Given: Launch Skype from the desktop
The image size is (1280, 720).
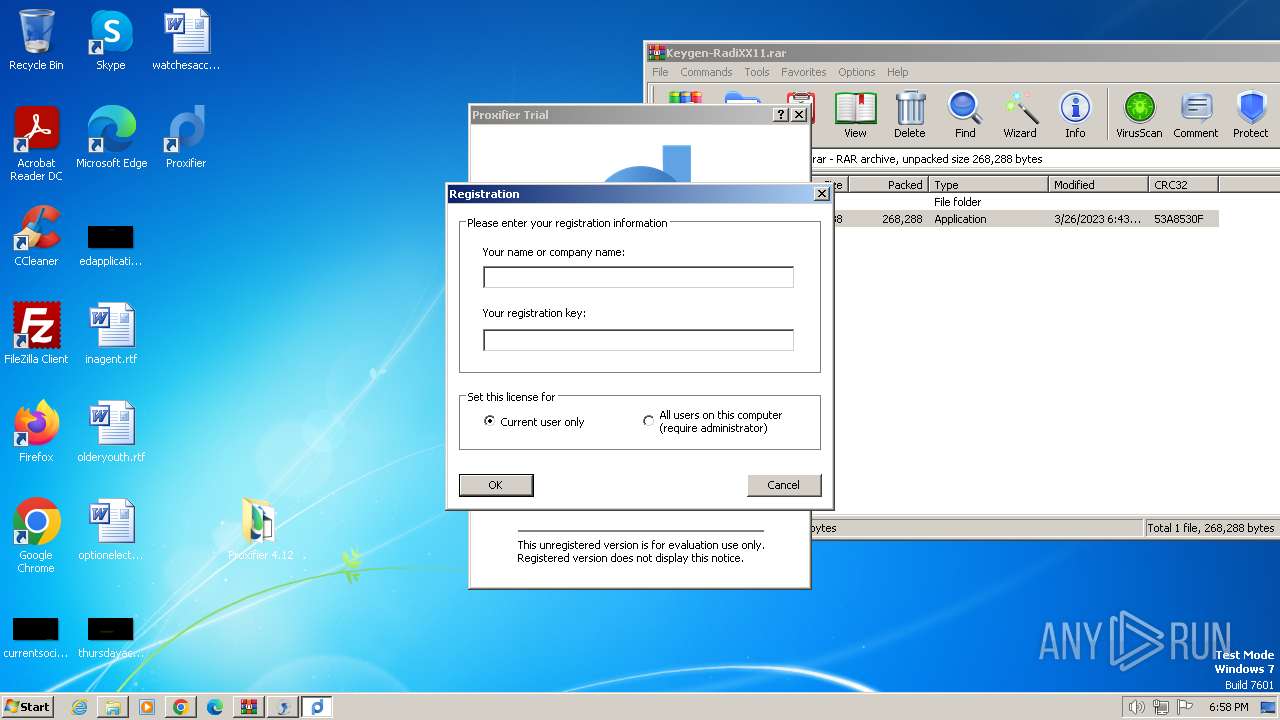Looking at the screenshot, I should tap(110, 40).
